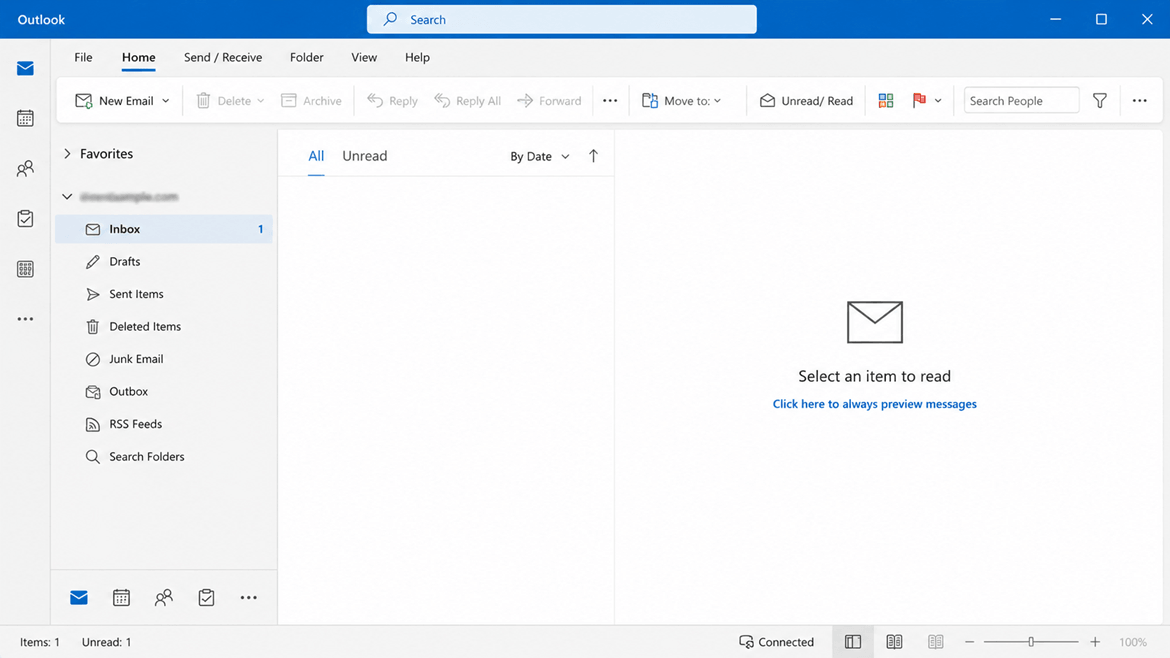Open the Help tab
This screenshot has height=658, width=1170.
point(417,57)
